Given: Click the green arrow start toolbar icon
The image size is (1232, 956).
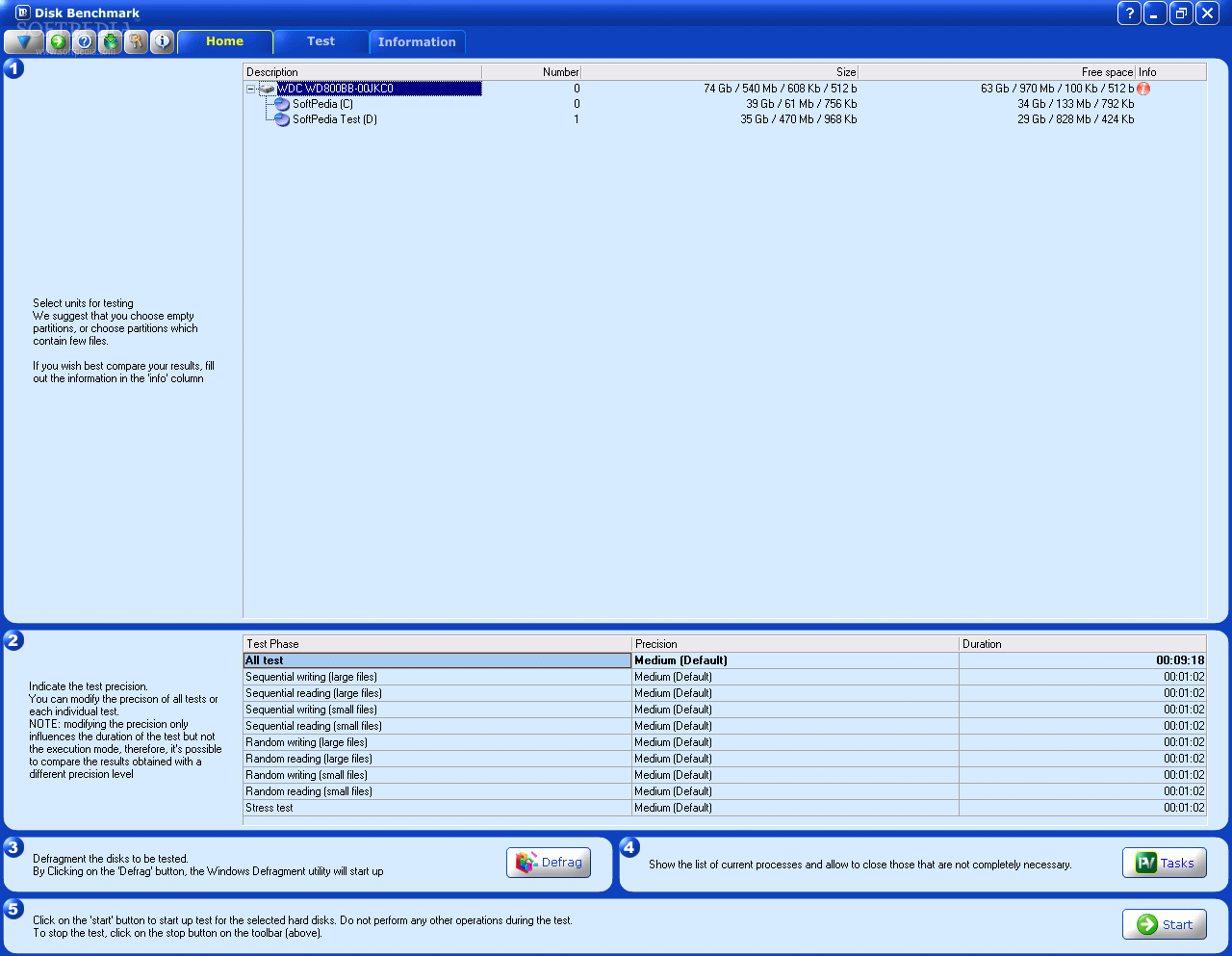Looking at the screenshot, I should click(x=59, y=41).
